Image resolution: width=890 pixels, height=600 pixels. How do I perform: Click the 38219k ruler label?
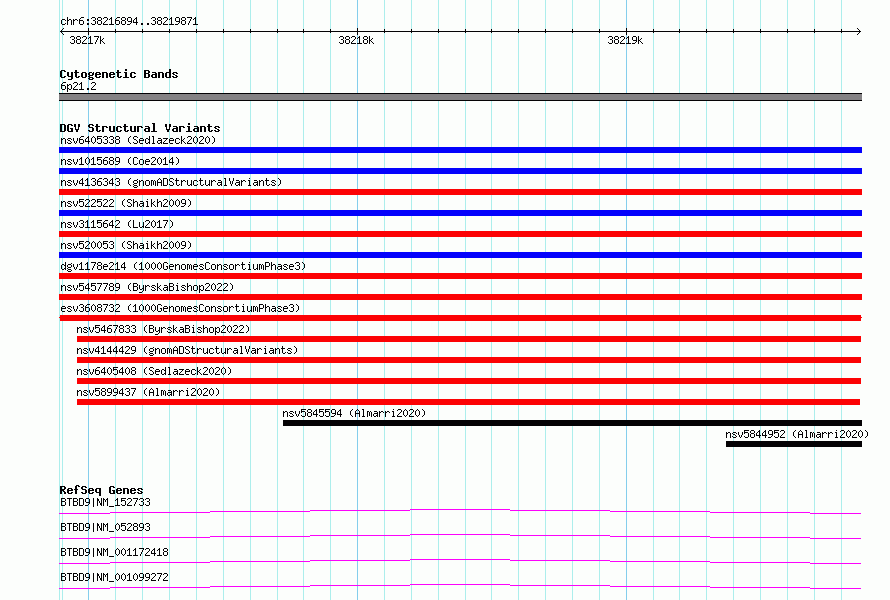point(625,40)
